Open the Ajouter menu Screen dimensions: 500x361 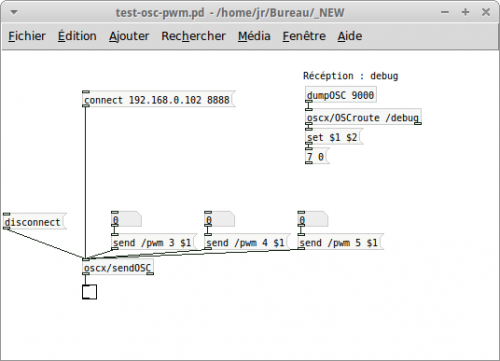129,36
